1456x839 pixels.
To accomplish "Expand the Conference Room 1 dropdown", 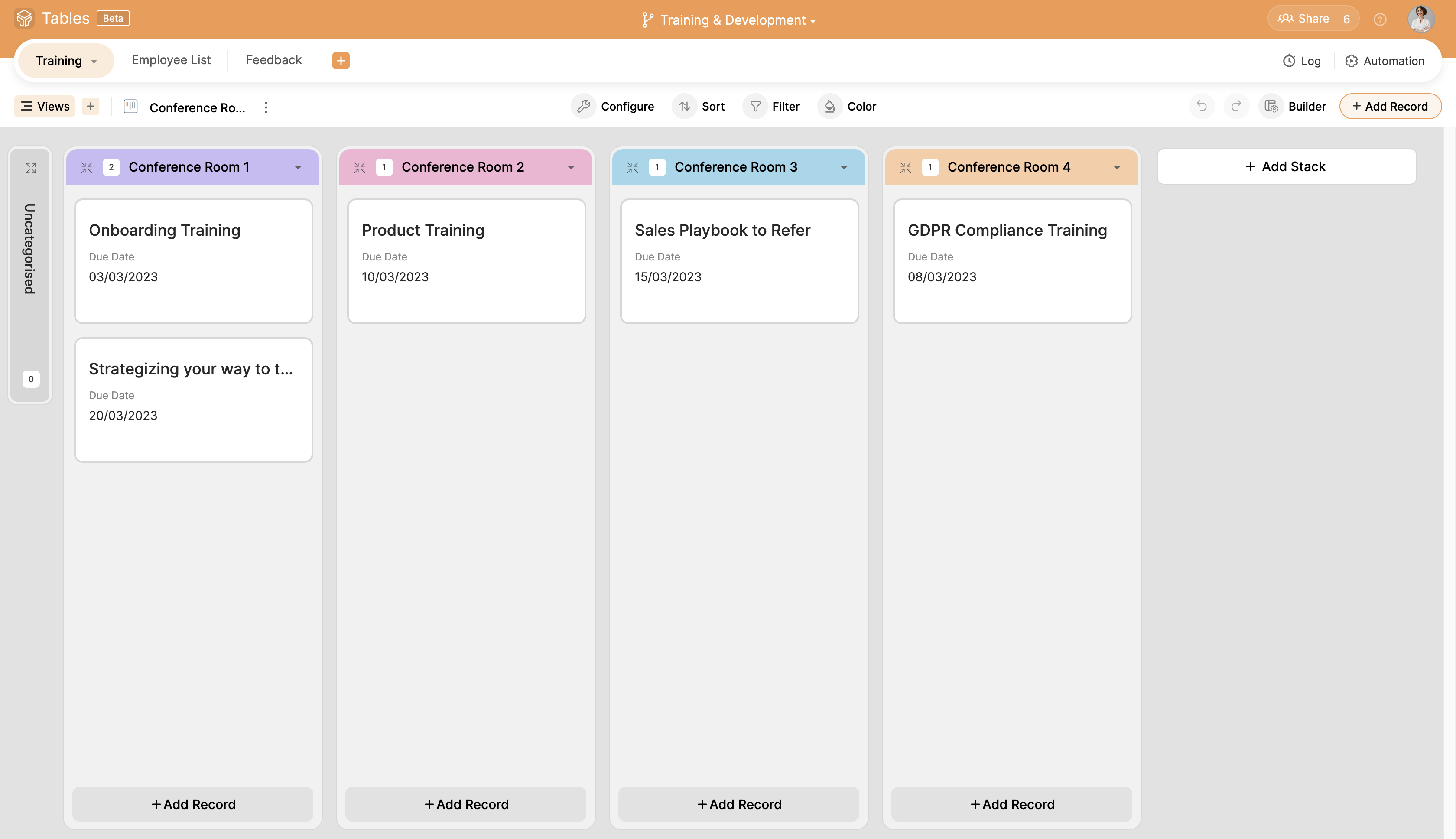I will coord(298,167).
